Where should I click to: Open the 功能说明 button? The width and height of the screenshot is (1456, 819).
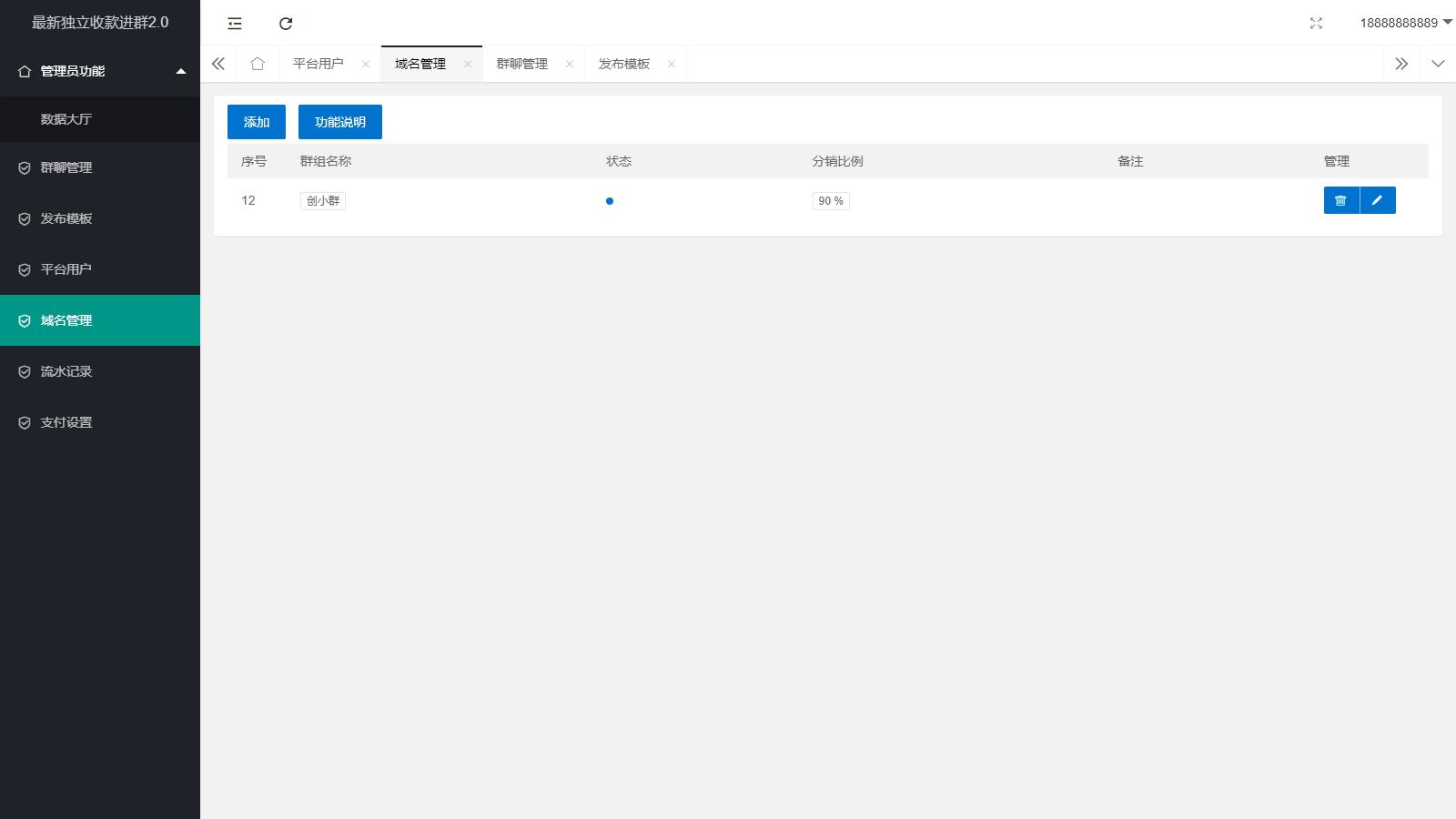340,122
